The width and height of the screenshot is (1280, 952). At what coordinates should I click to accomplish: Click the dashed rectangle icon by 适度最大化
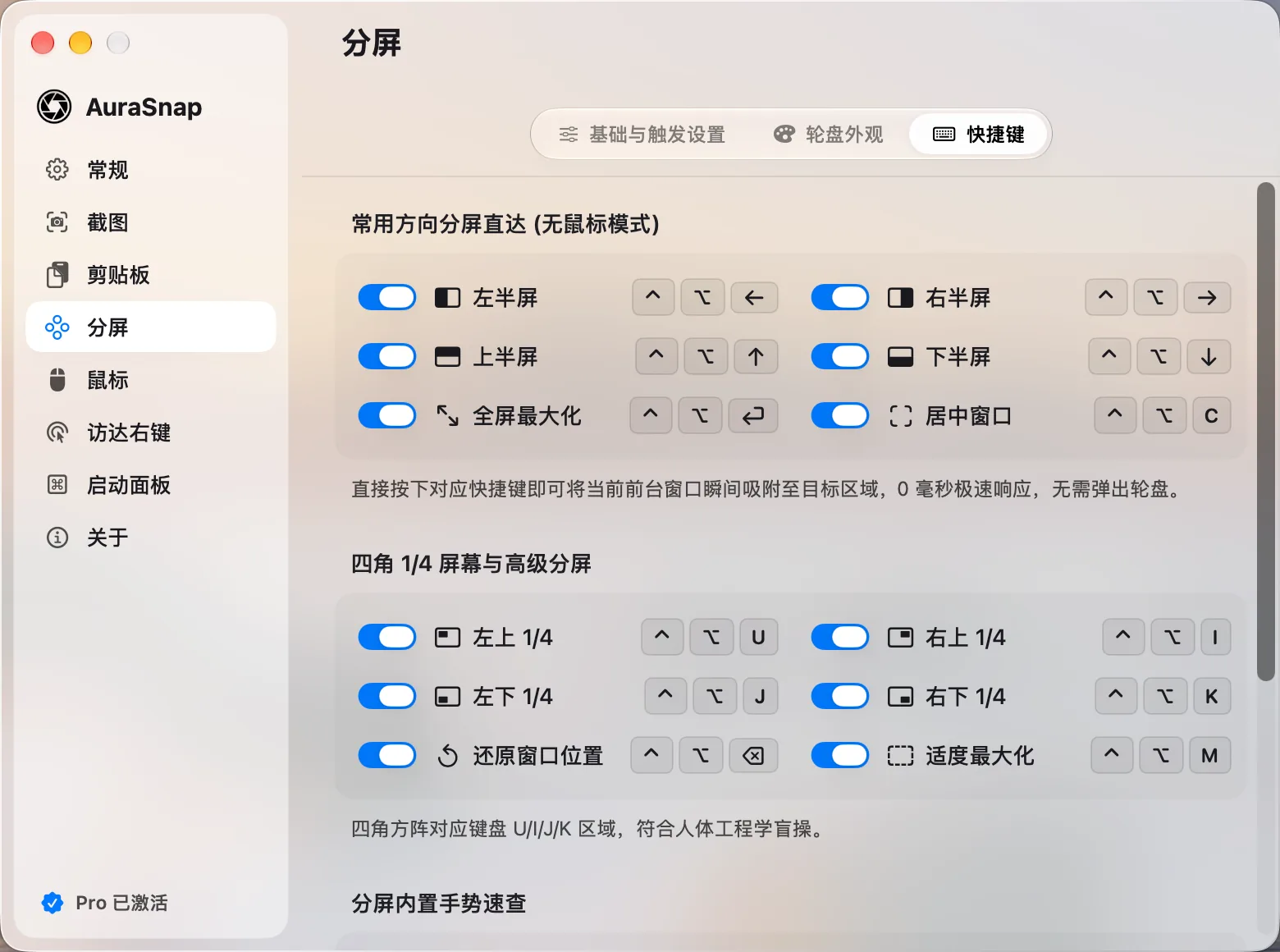900,756
